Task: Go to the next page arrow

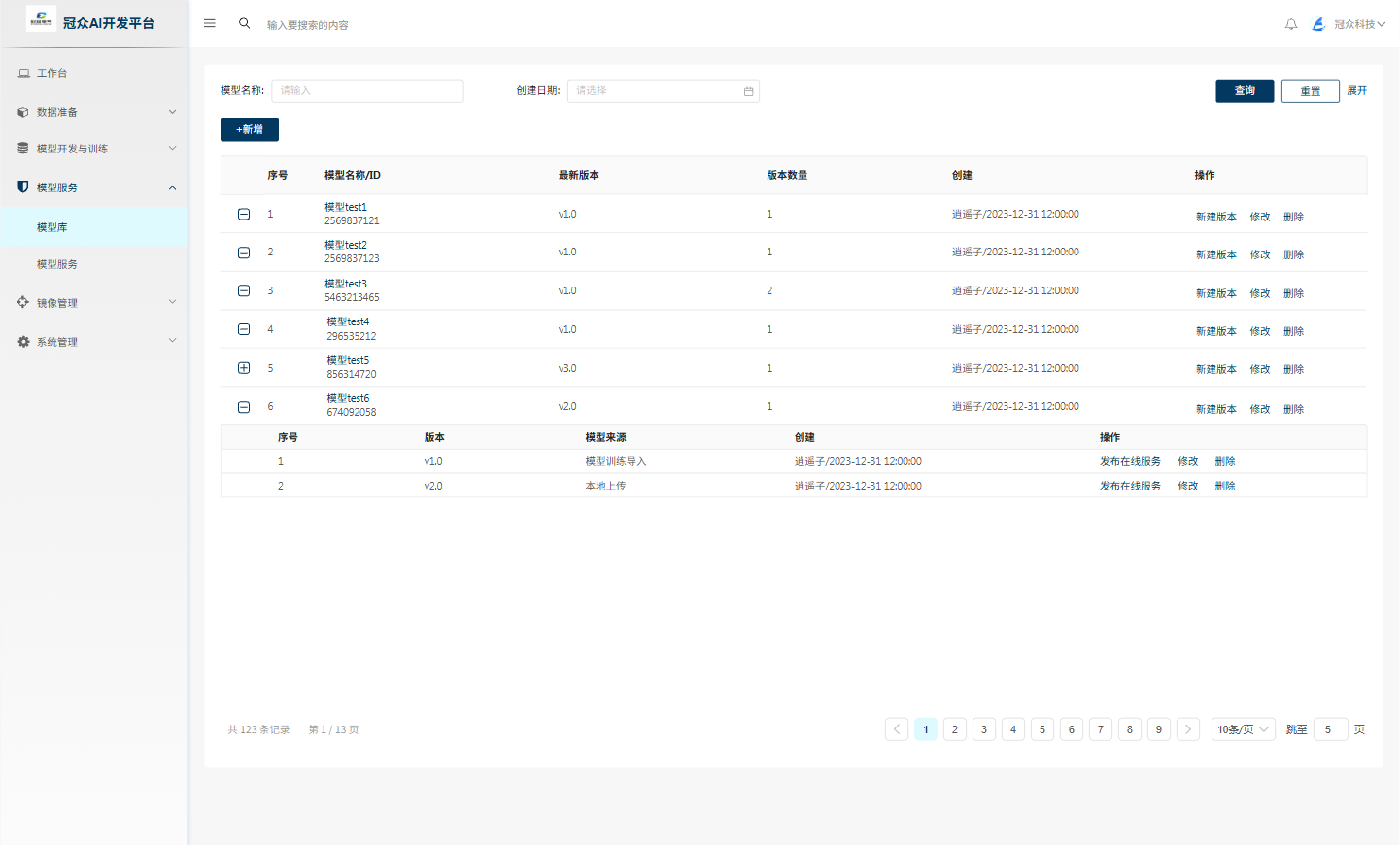Action: (1187, 729)
